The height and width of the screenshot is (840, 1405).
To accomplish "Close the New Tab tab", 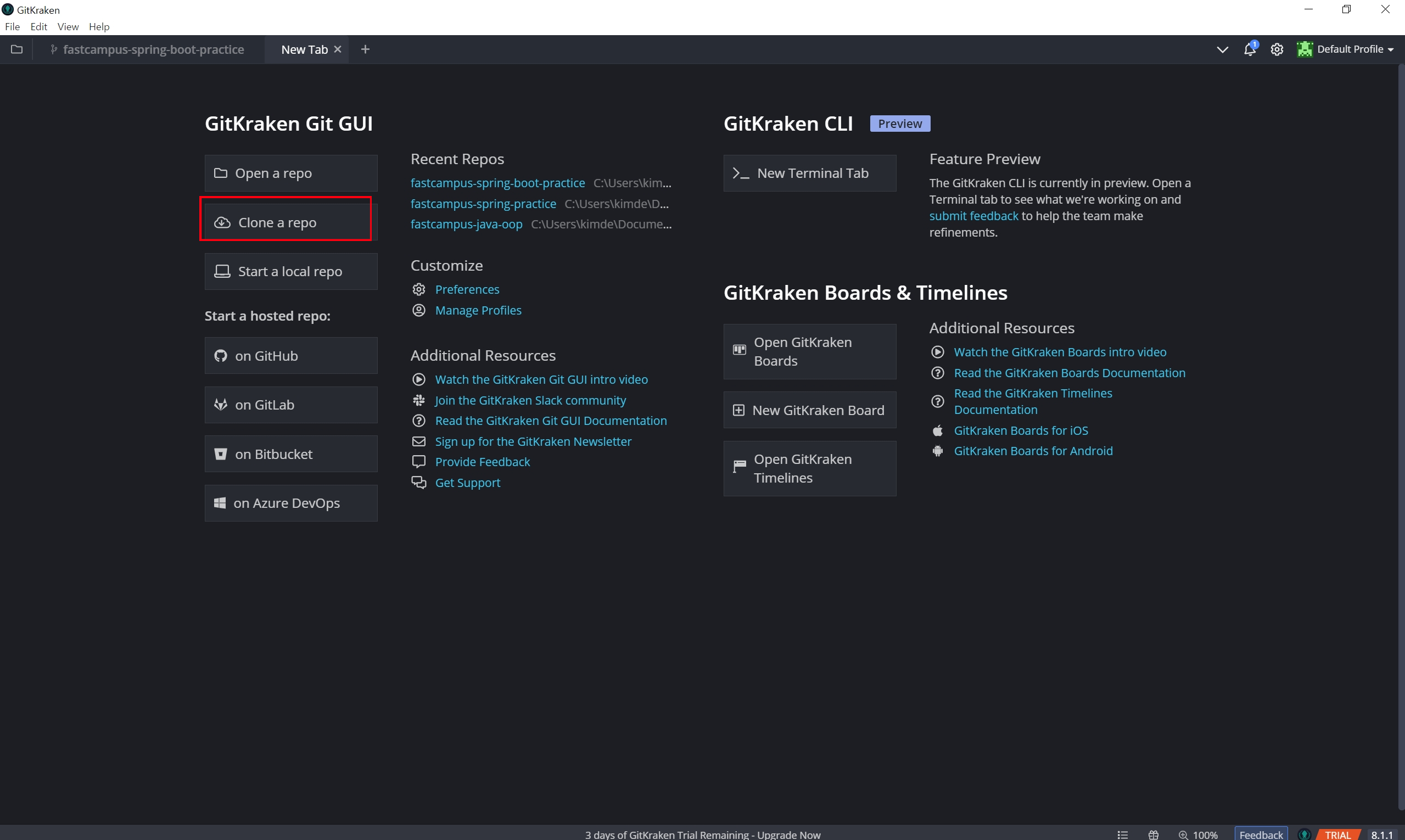I will [338, 49].
